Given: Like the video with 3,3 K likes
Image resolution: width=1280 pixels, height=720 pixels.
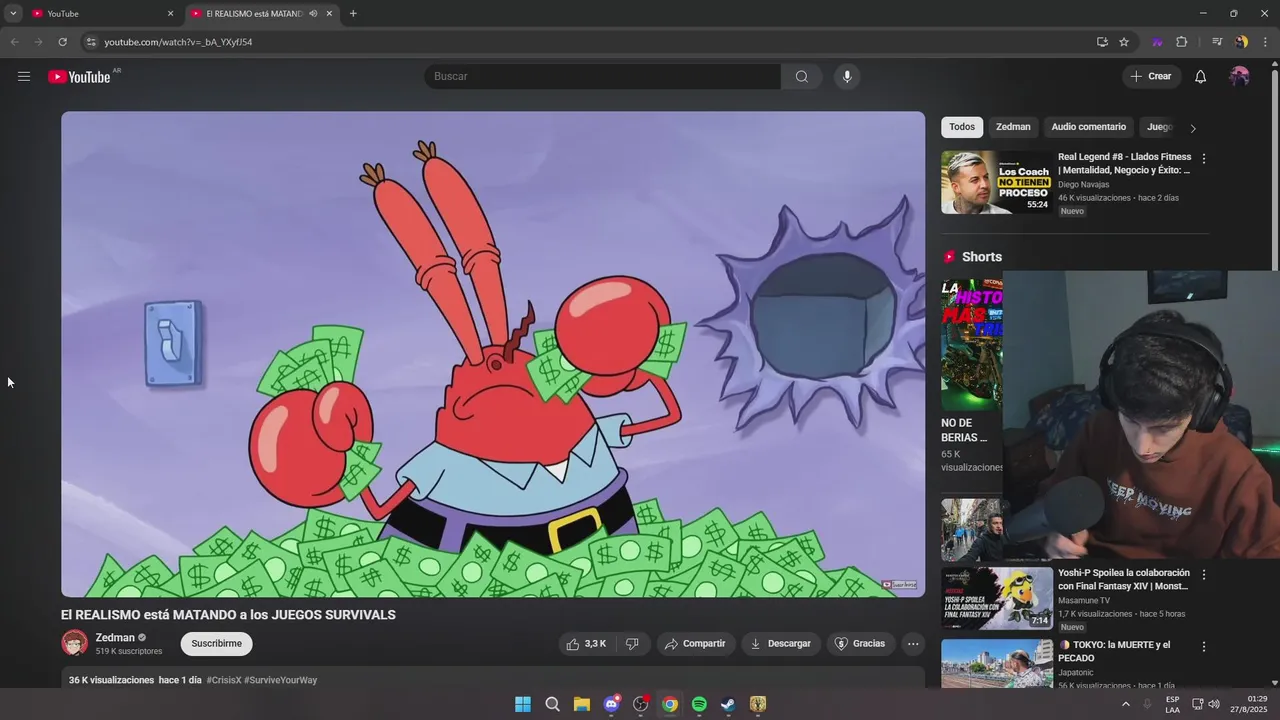Looking at the screenshot, I should [x=587, y=644].
